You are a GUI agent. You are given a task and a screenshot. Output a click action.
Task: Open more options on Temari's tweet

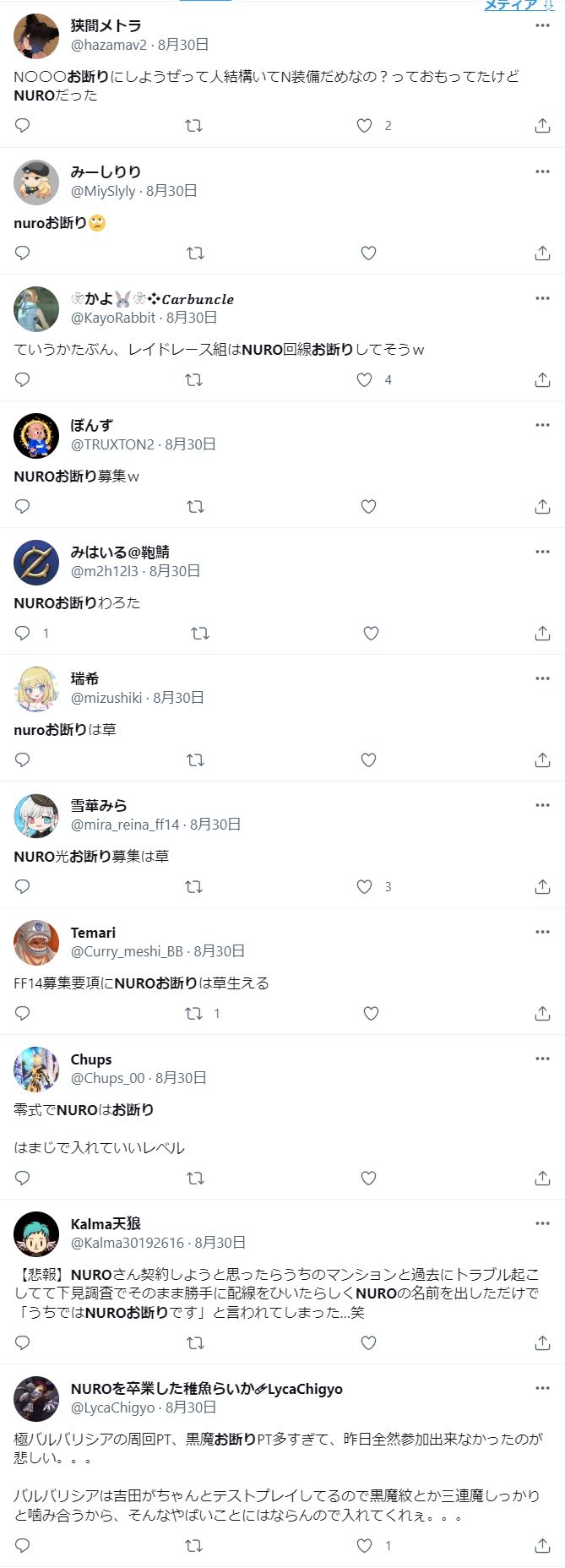pos(542,932)
